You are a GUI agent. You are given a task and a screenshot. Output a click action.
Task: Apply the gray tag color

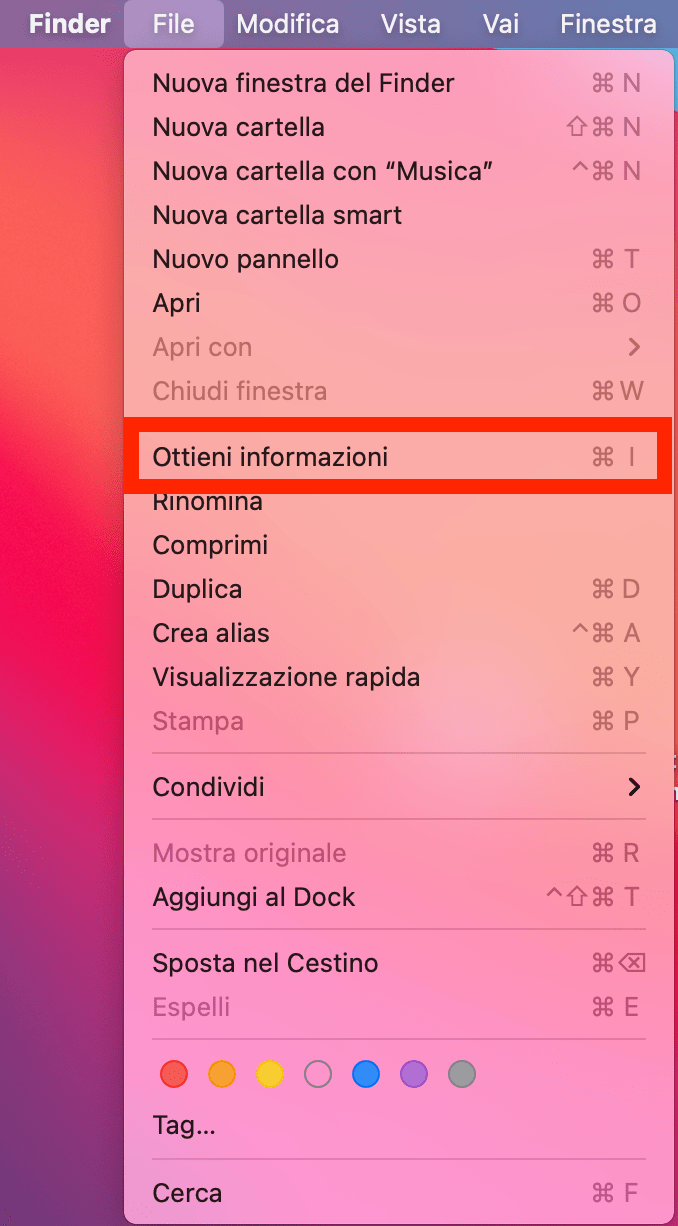click(x=462, y=1074)
